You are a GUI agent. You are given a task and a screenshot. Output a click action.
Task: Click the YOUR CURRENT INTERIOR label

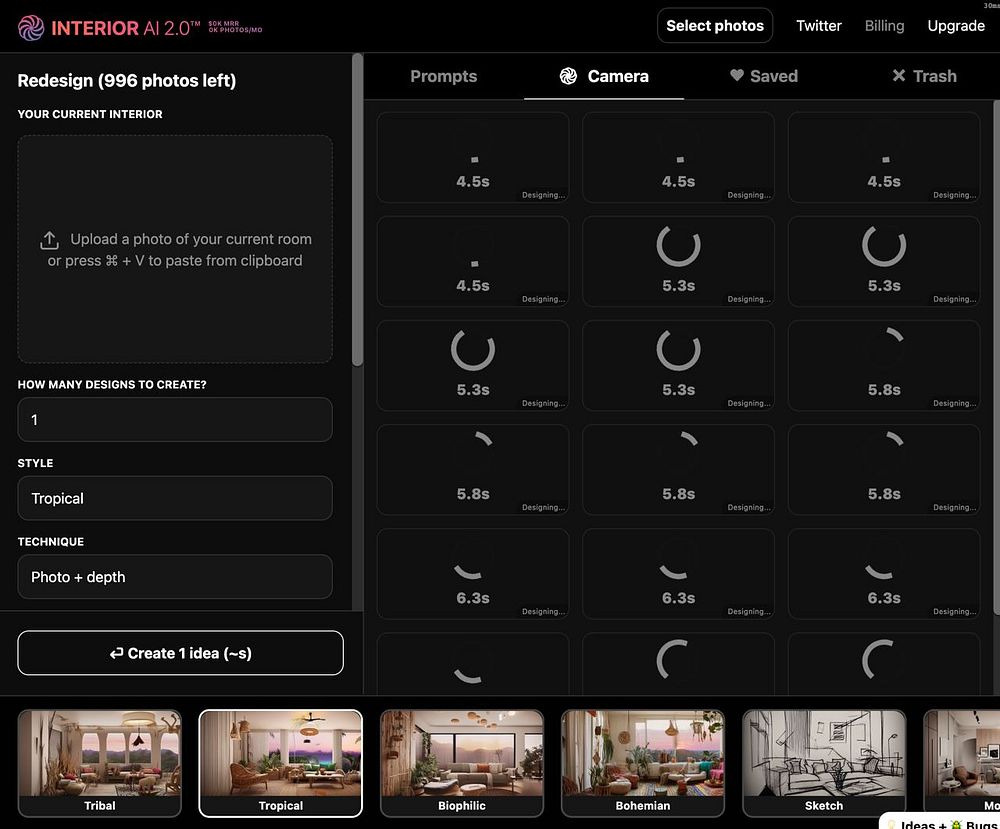tap(90, 114)
